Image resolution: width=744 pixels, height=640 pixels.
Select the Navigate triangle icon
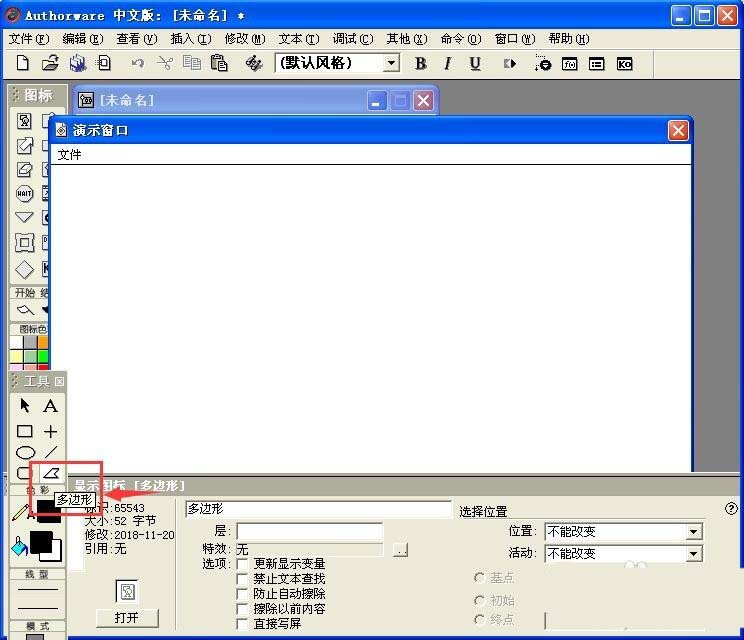coord(24,217)
